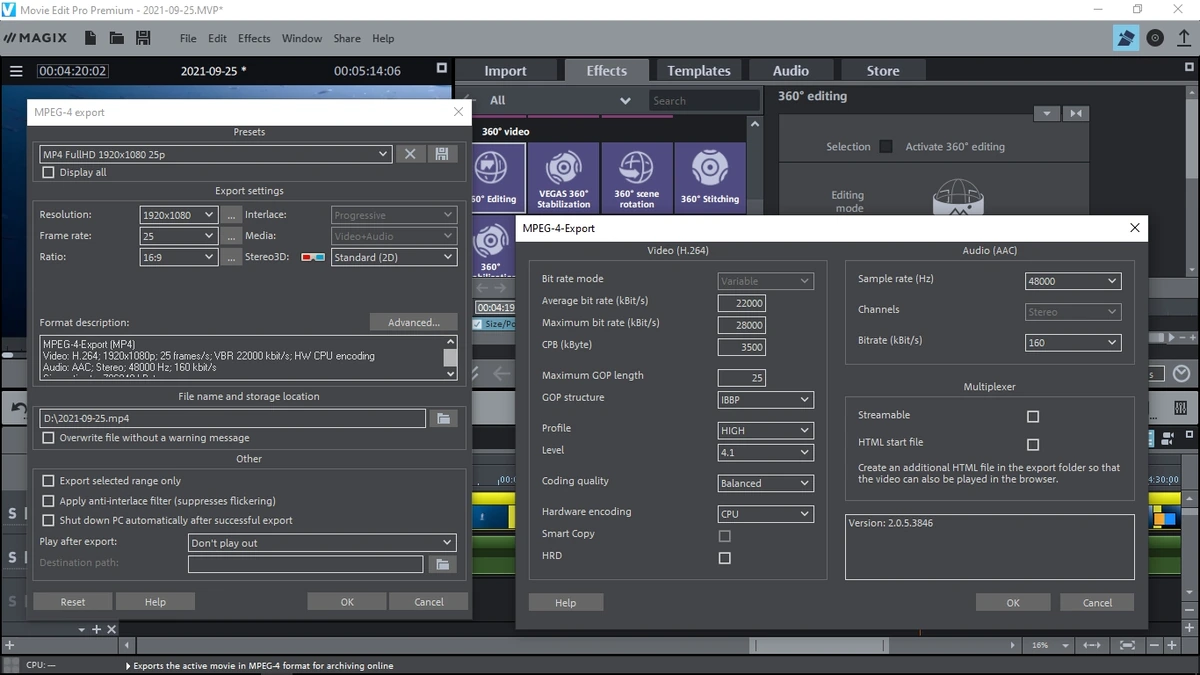Viewport: 1200px width, 675px height.
Task: Open the MP4 FullHD preset dropdown
Action: [215, 154]
